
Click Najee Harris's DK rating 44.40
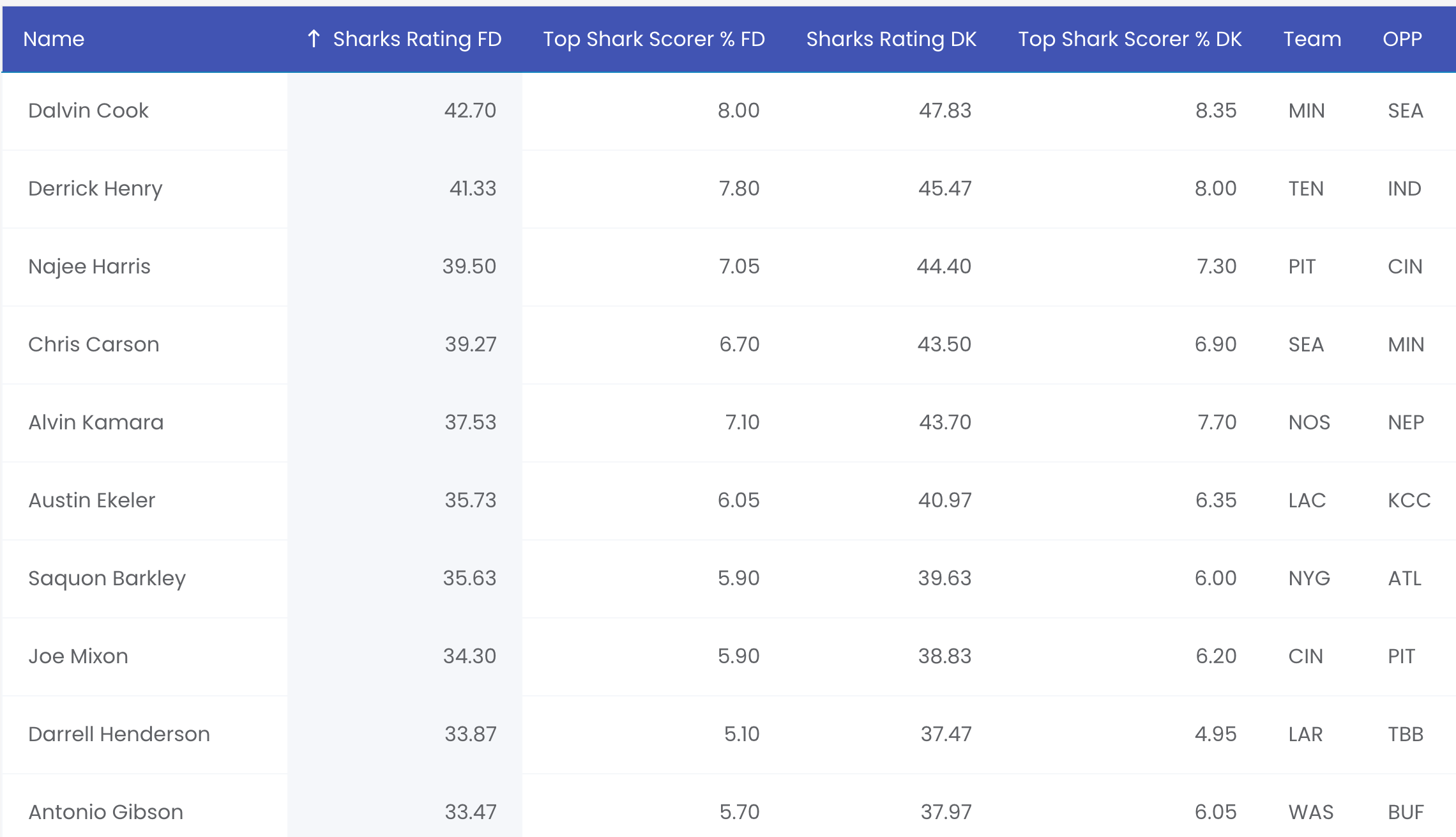point(944,266)
